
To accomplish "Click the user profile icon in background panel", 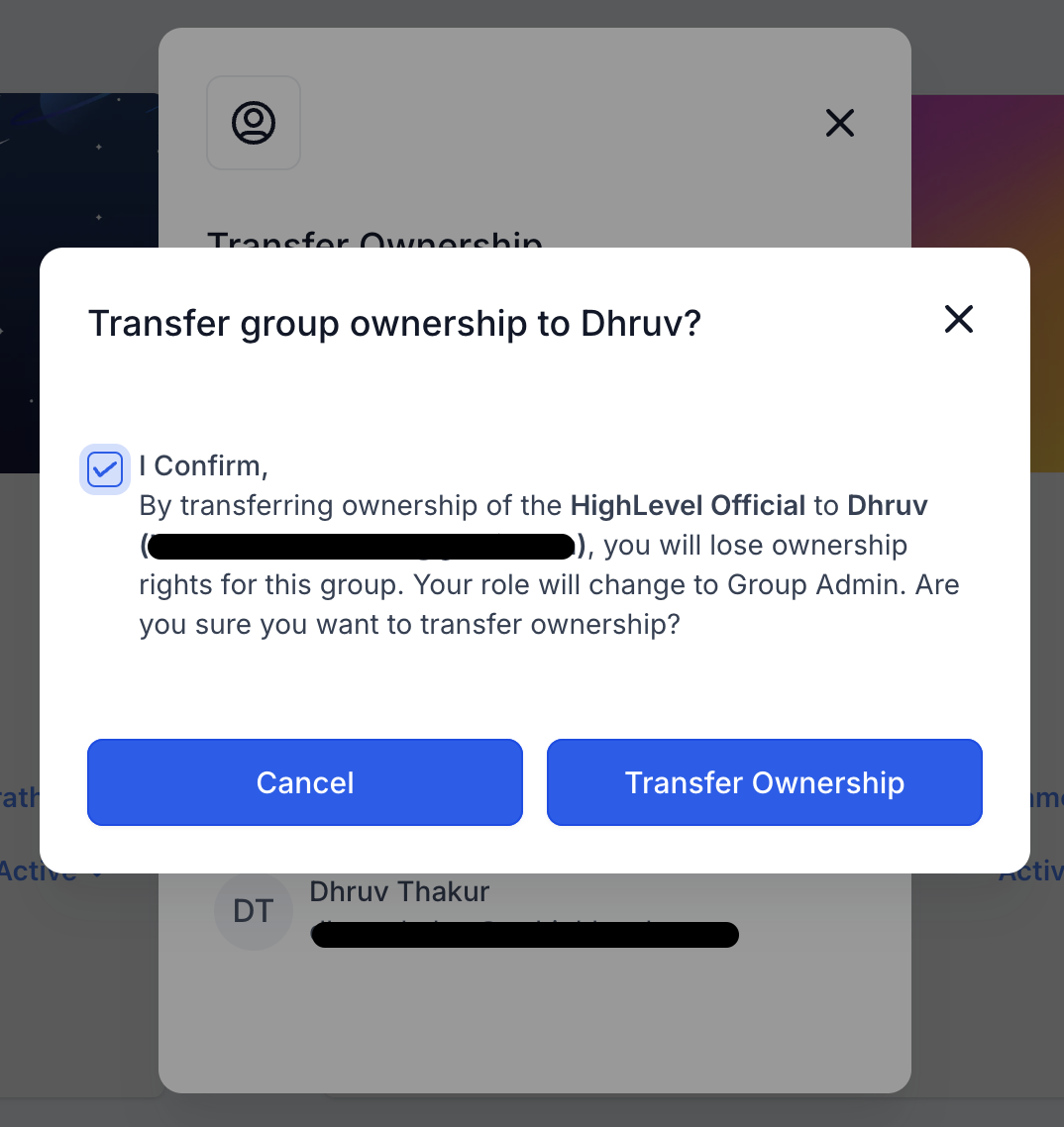I will pos(254,123).
